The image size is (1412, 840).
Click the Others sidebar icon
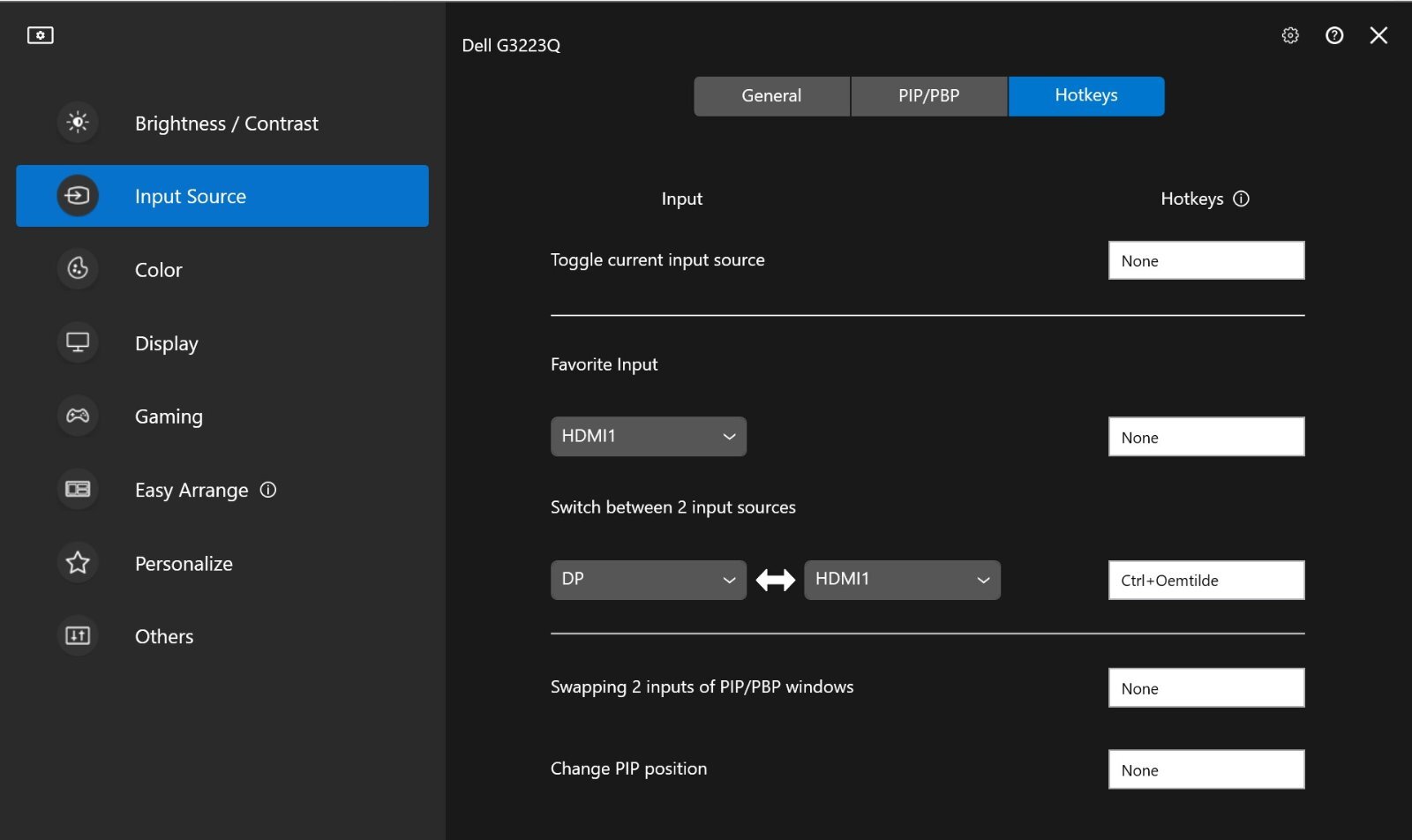(x=78, y=635)
